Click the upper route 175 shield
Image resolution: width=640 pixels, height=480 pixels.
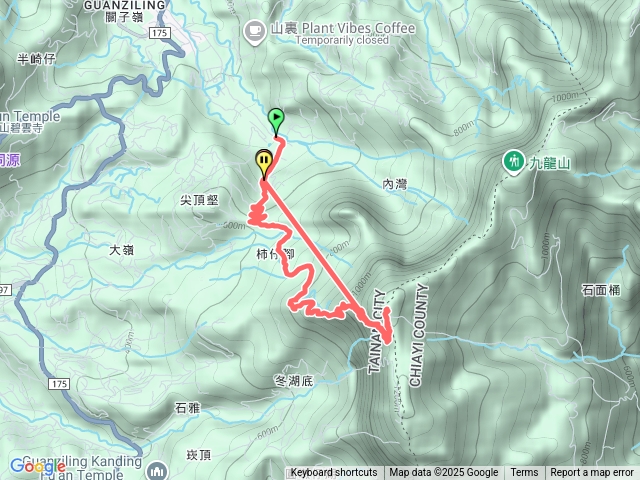tap(160, 33)
